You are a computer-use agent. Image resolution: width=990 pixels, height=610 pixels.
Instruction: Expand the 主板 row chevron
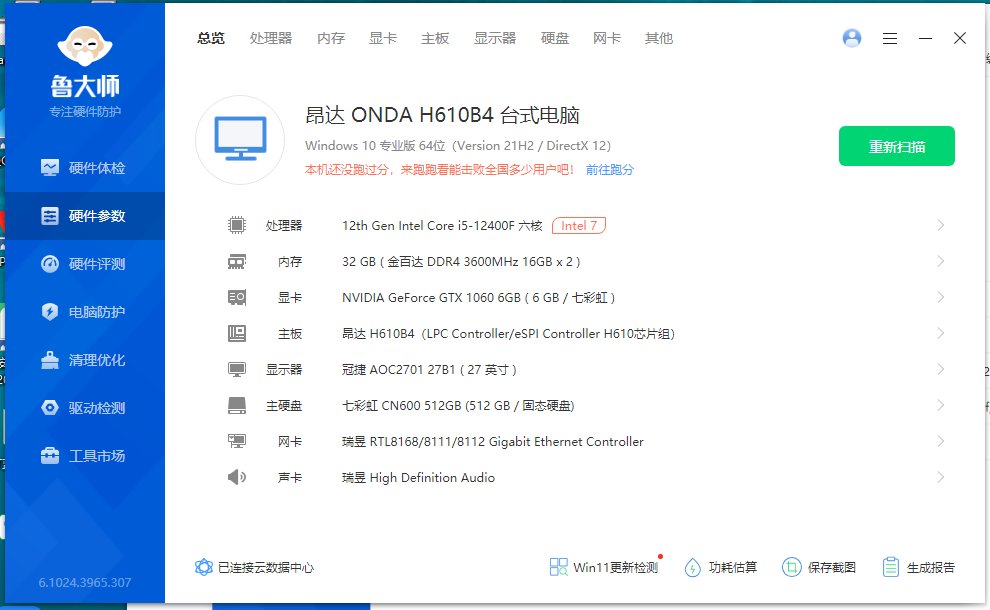941,333
